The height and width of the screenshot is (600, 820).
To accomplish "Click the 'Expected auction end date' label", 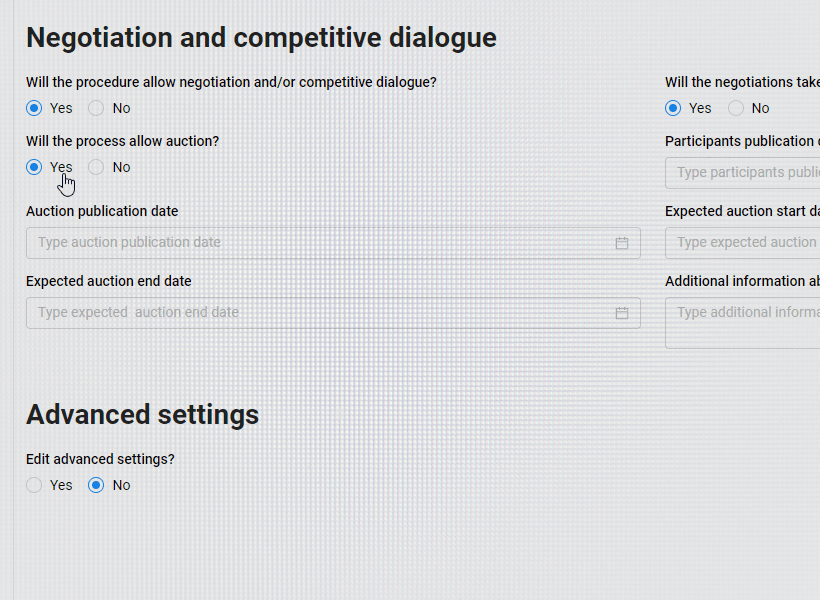I will (108, 281).
